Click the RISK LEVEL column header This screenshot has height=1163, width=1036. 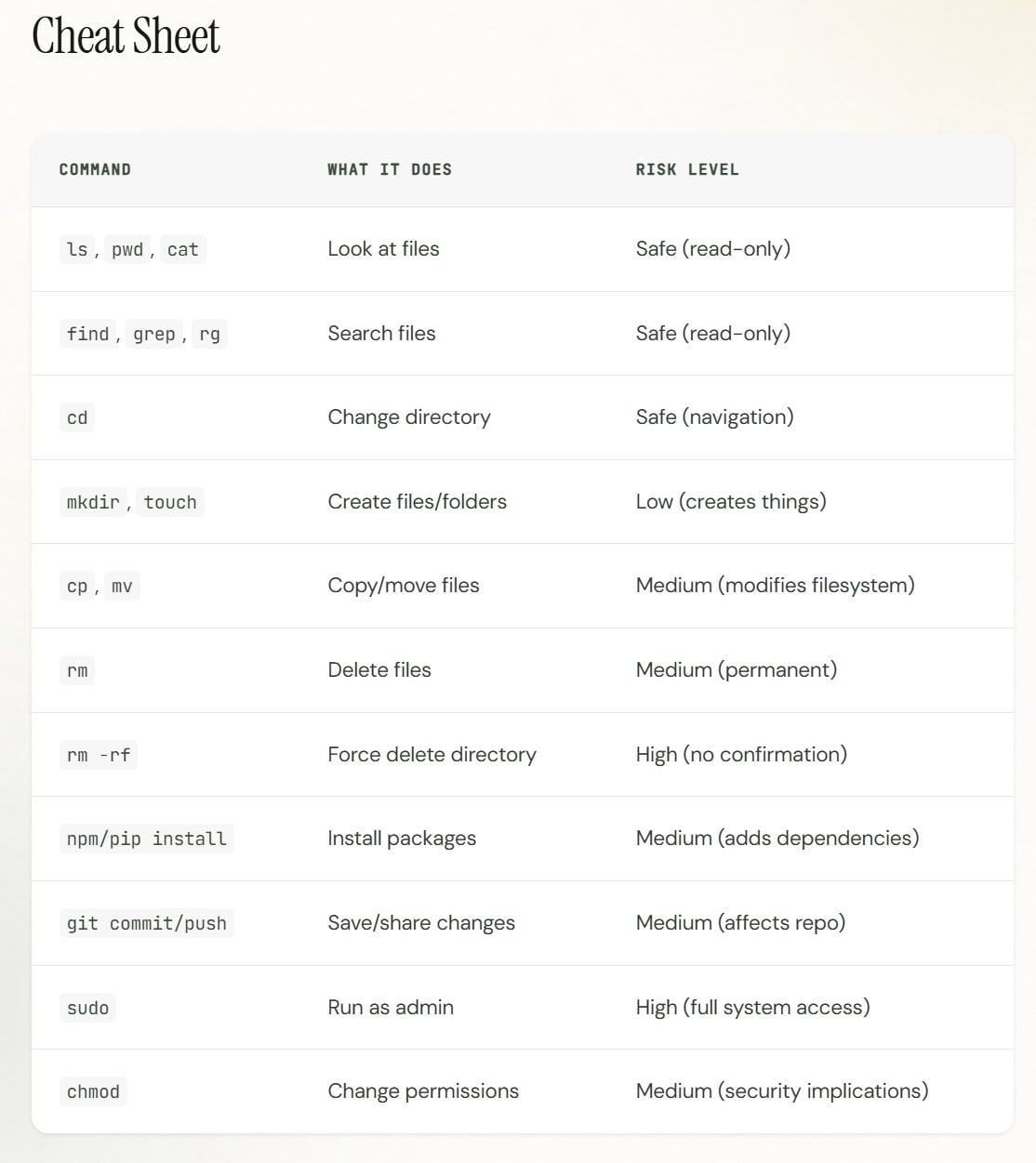point(687,169)
